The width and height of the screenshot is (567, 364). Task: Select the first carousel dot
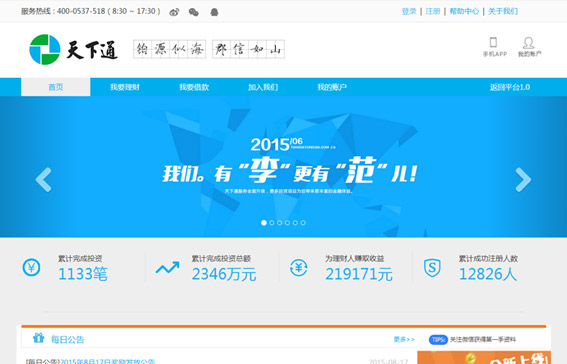pos(264,223)
